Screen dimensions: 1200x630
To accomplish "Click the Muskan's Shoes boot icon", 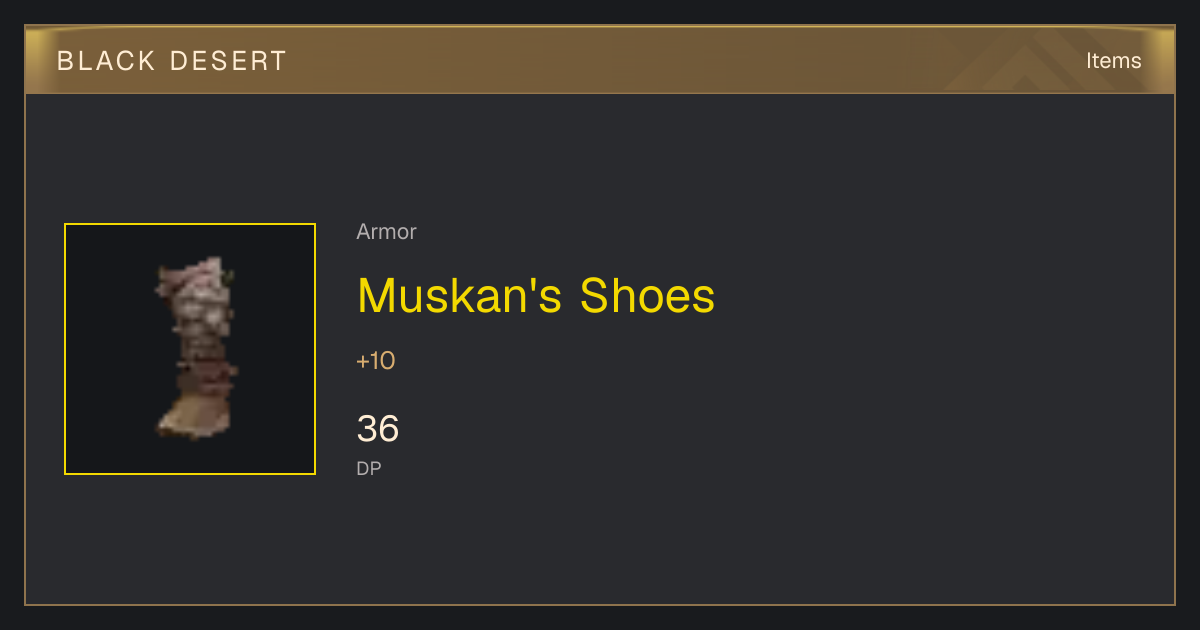I will pyautogui.click(x=196, y=349).
